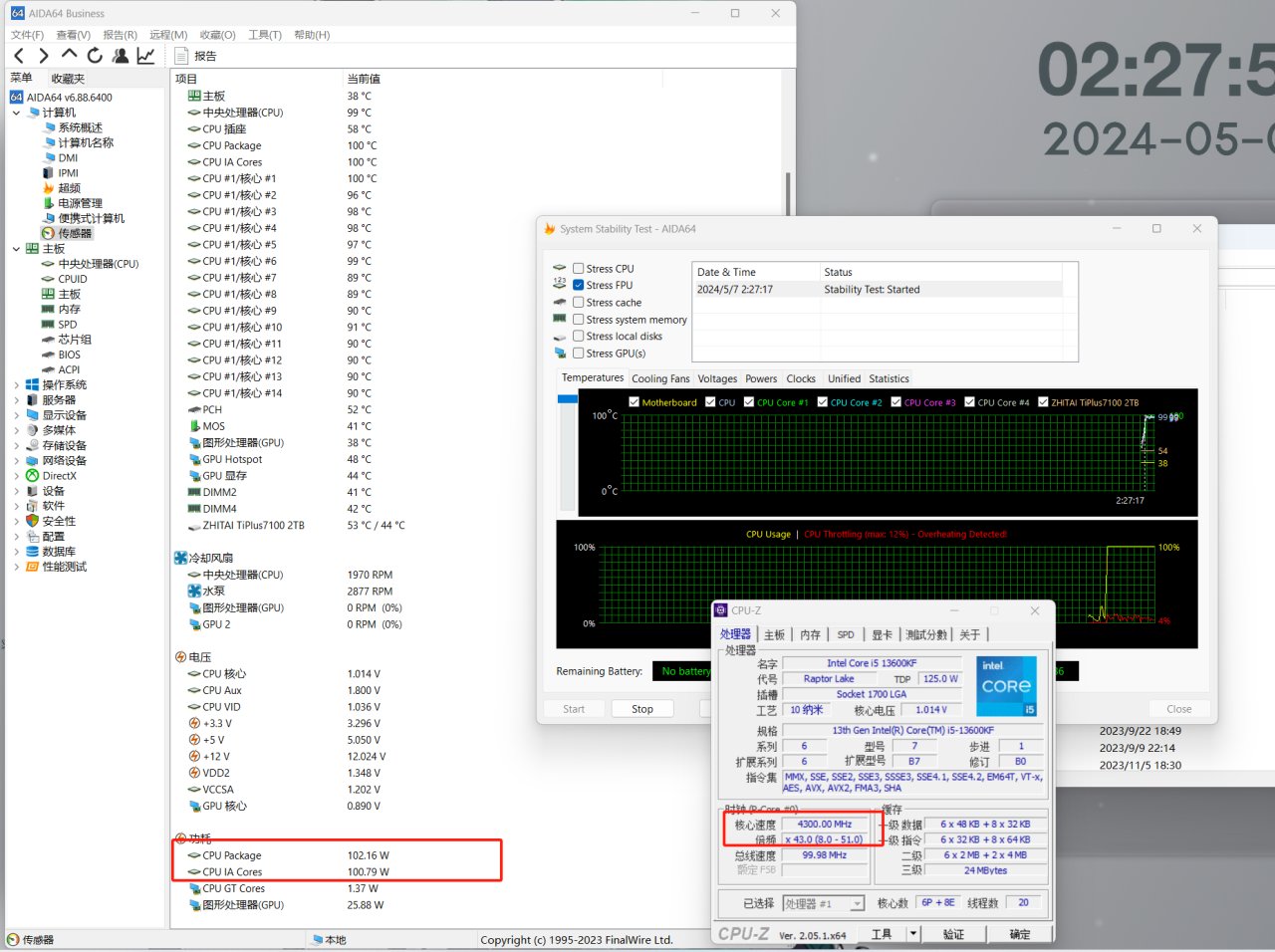Click the 冷却风扇 section fan icon
Screen dimensions: 1275x952
pos(180,558)
